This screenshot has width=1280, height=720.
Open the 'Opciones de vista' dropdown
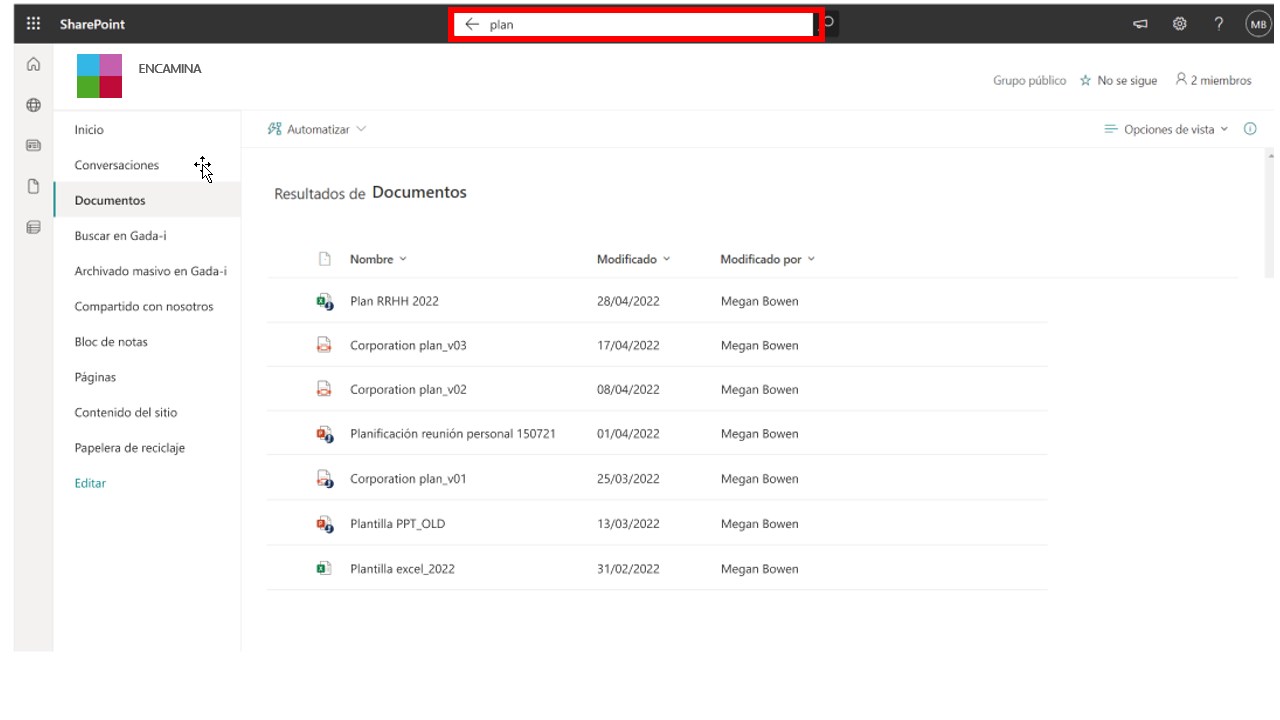(x=1167, y=129)
